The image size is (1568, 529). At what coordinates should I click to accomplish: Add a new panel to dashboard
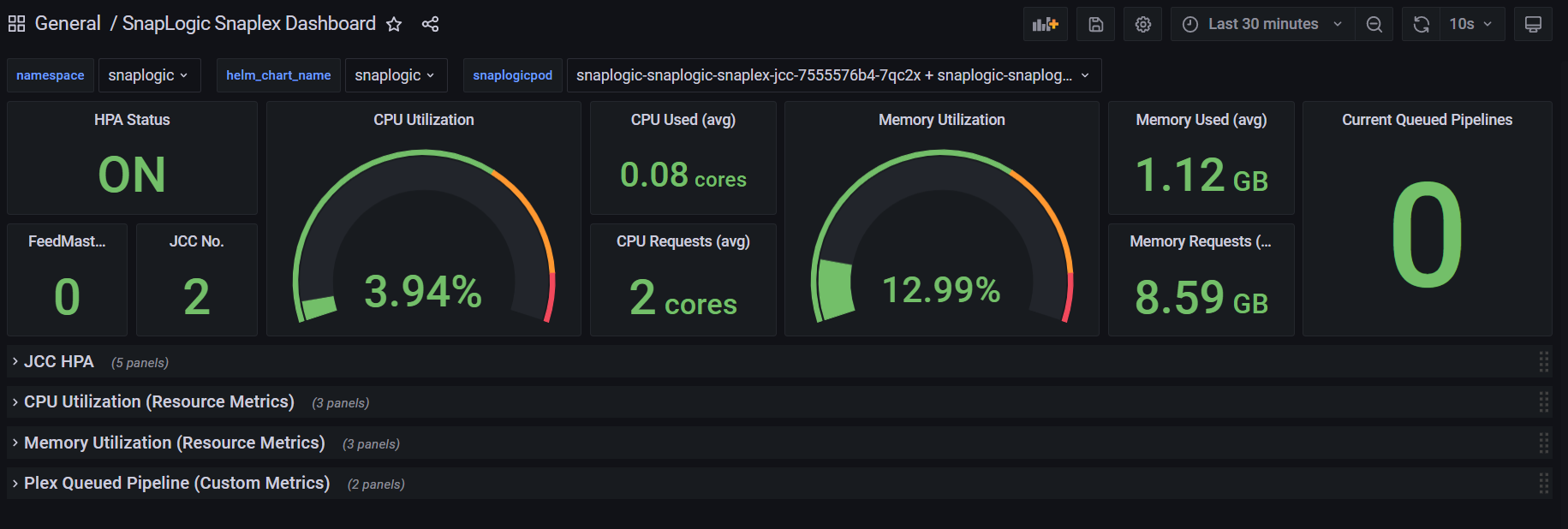point(1045,24)
